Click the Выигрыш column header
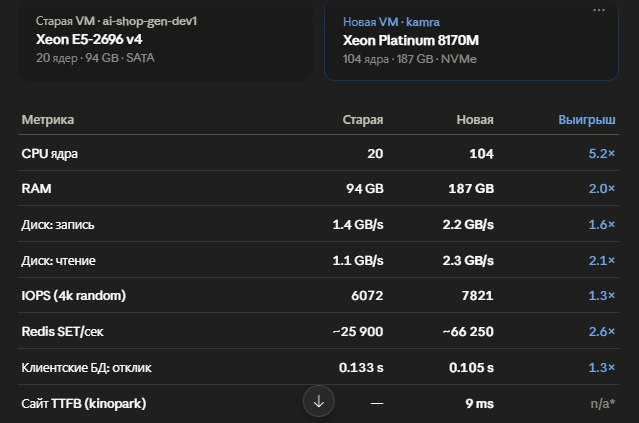Image resolution: width=639 pixels, height=423 pixels. click(x=587, y=120)
